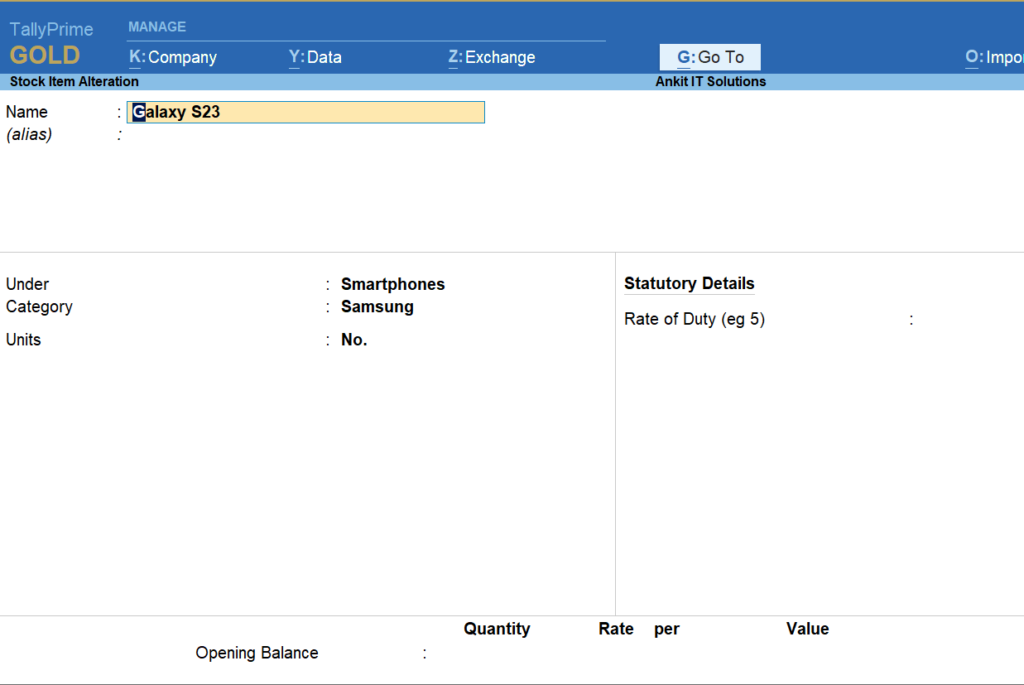Open the Company menu
The width and height of the screenshot is (1024, 685).
[x=173, y=57]
